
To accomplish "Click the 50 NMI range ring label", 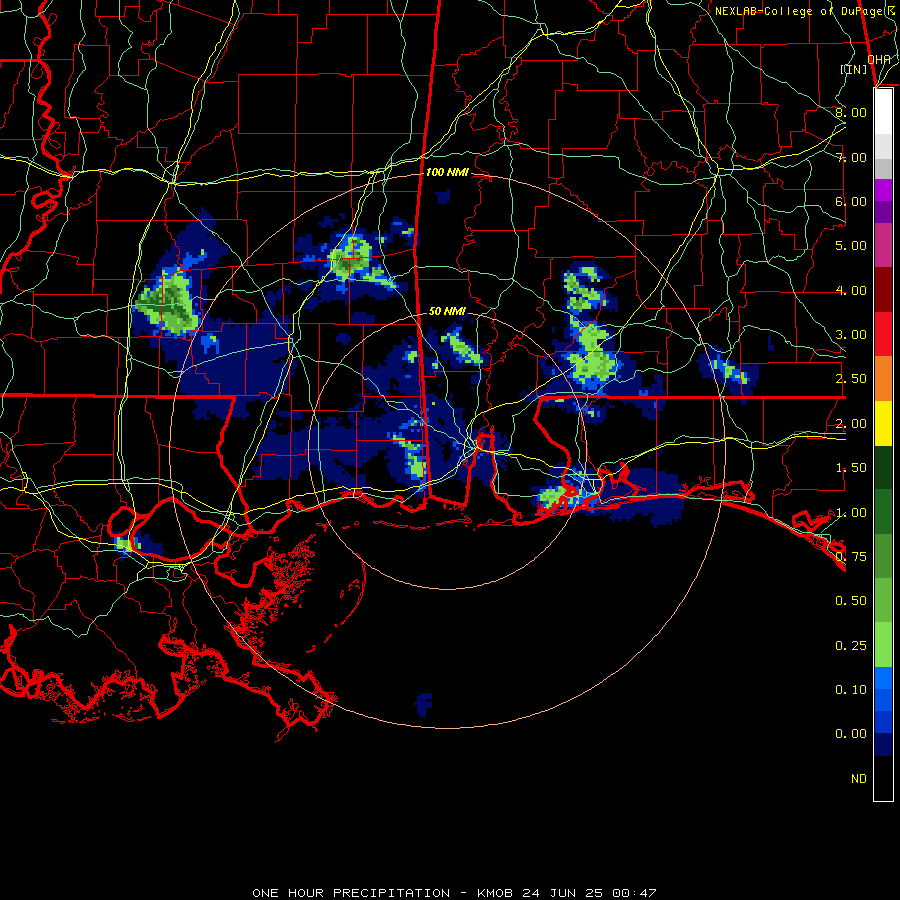I will [447, 311].
